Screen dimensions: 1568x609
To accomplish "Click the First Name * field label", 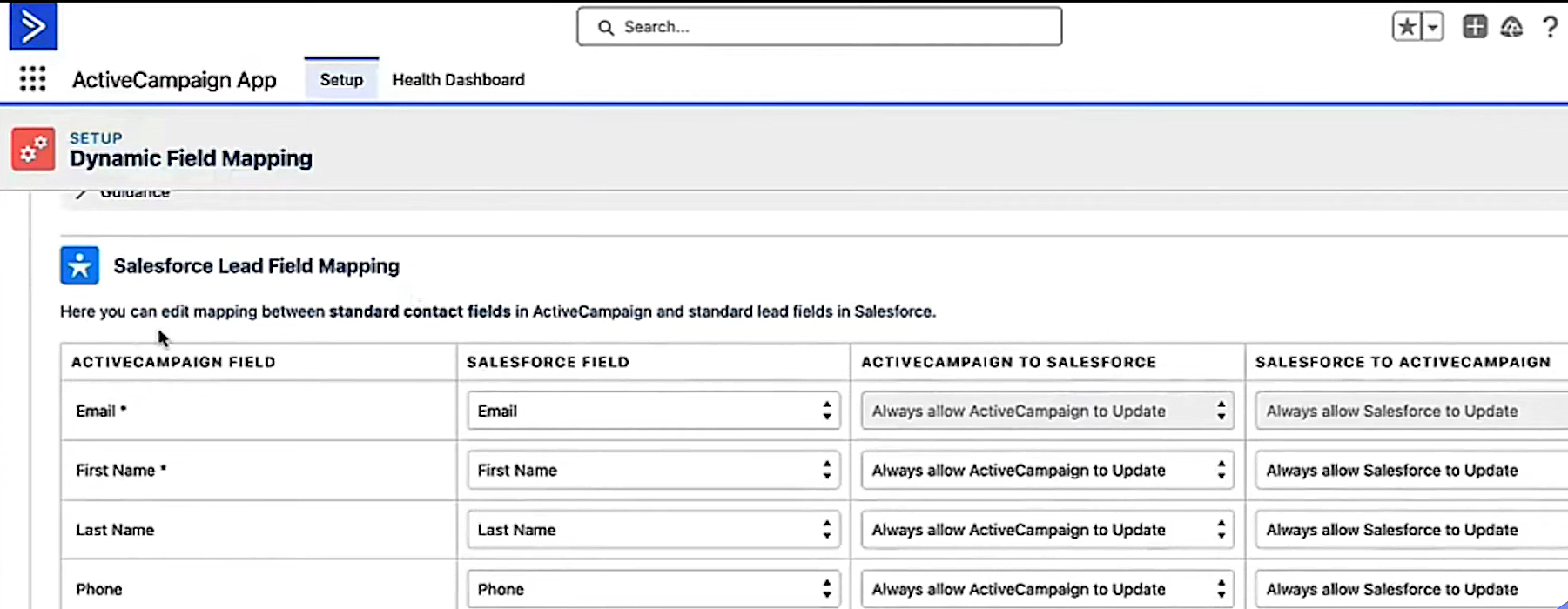I will (x=121, y=471).
